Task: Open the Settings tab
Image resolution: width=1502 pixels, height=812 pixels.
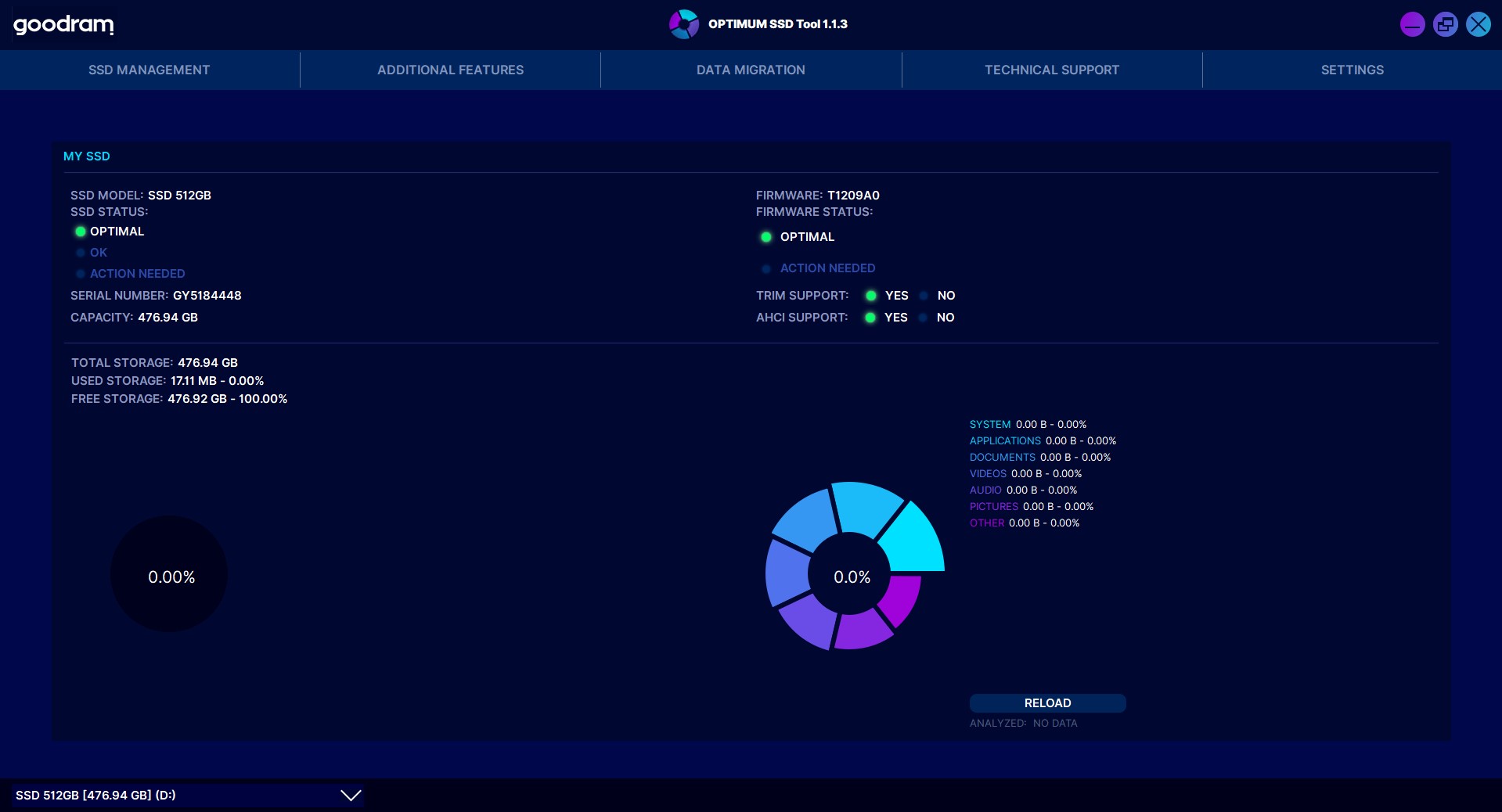Action: pyautogui.click(x=1353, y=70)
